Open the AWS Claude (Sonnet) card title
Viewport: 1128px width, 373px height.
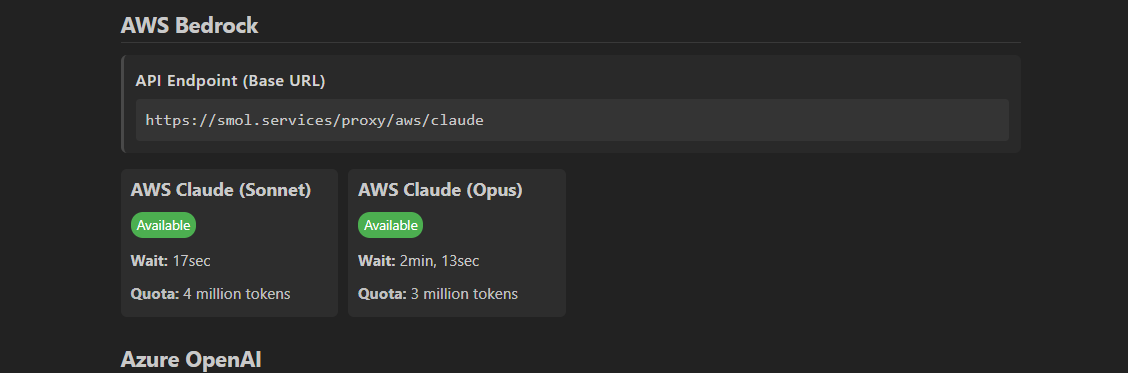[x=221, y=190]
